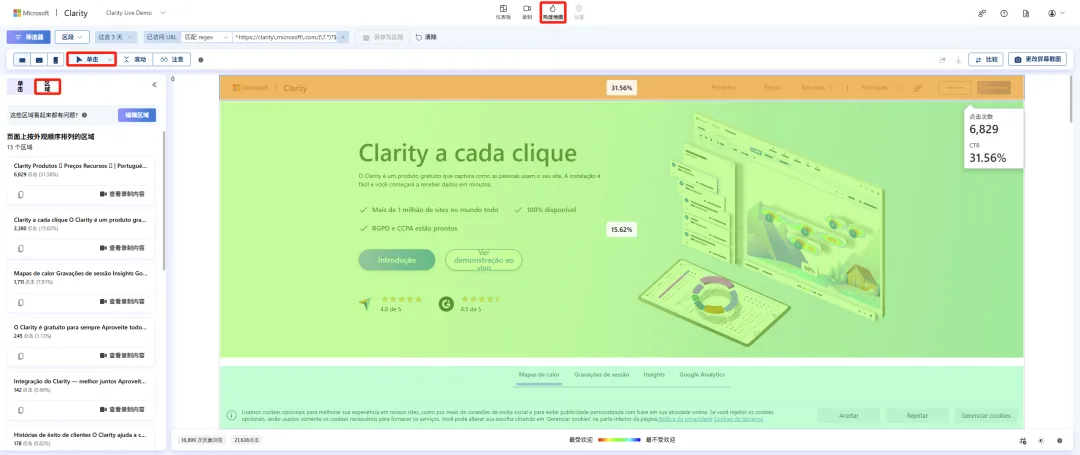The image size is (1080, 455).
Task: Select the Histórias de êxito de clientes area
Action: [x=81, y=438]
